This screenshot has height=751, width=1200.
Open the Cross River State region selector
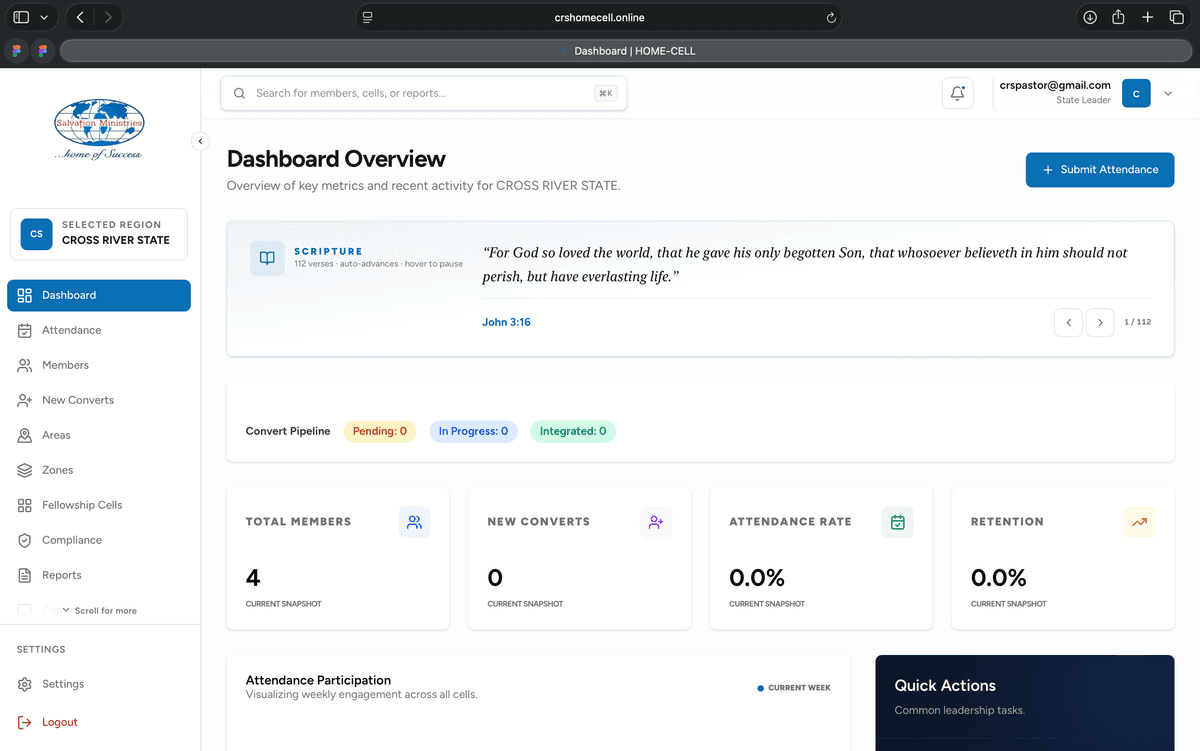coord(99,234)
